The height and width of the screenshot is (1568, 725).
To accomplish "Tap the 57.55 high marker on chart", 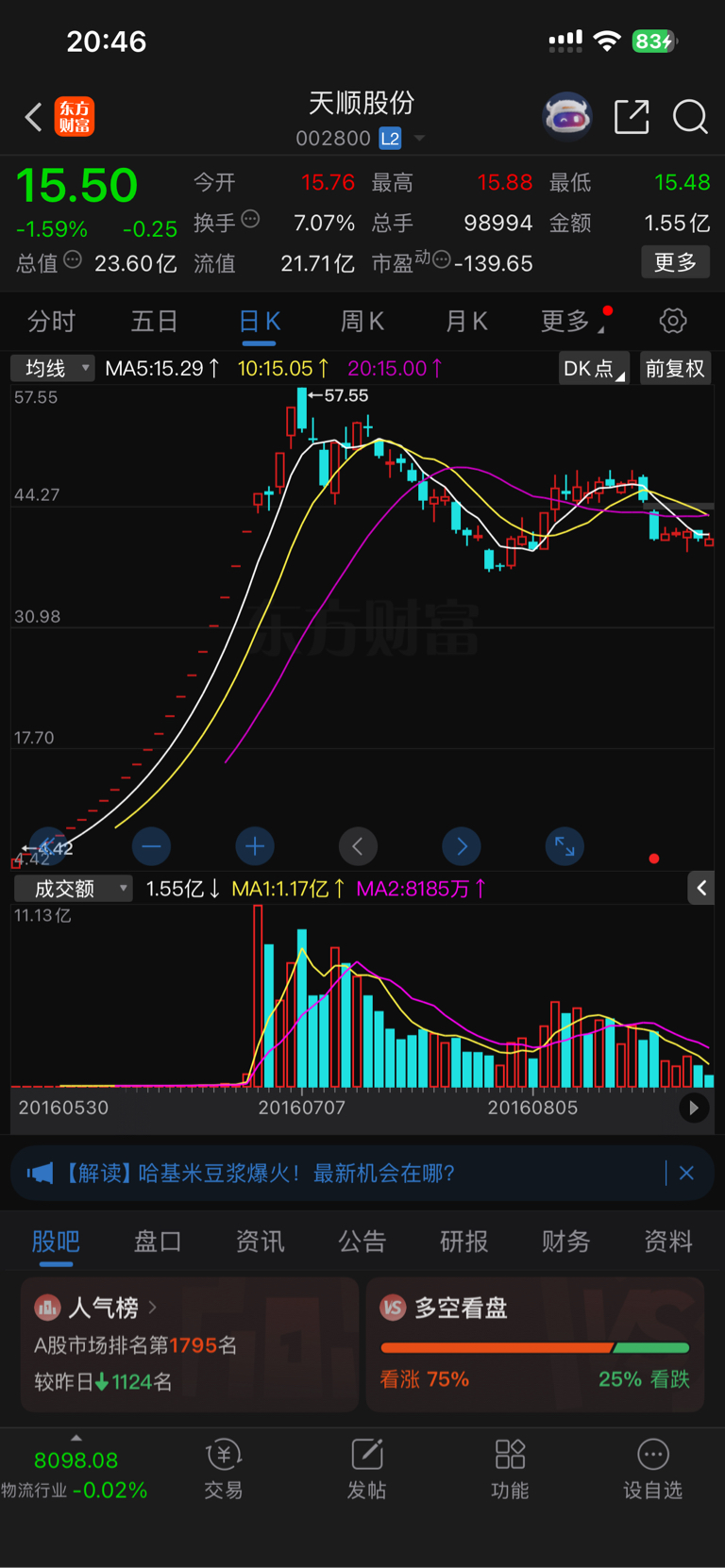I will pyautogui.click(x=338, y=395).
